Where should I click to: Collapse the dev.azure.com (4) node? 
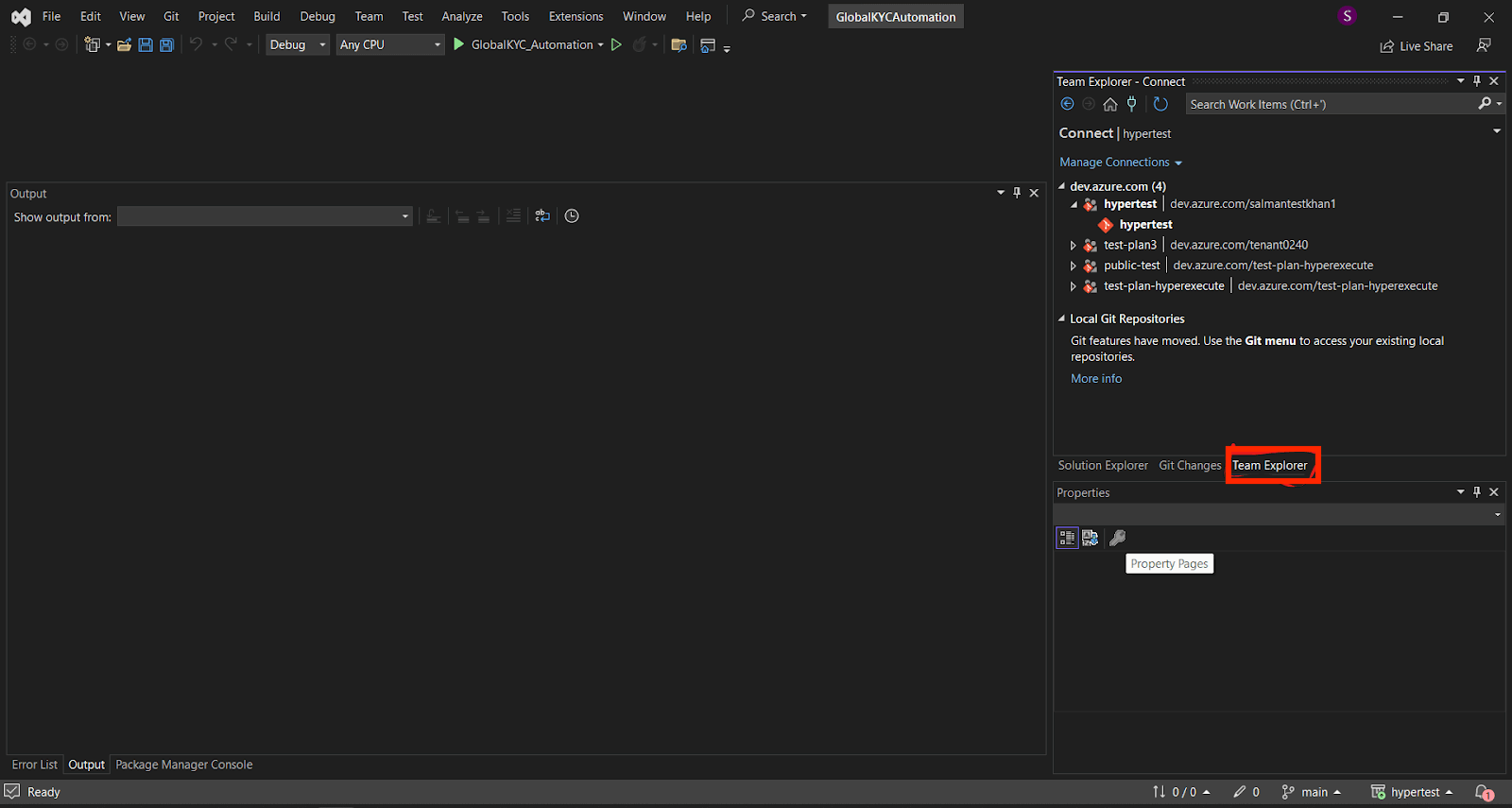tap(1062, 186)
